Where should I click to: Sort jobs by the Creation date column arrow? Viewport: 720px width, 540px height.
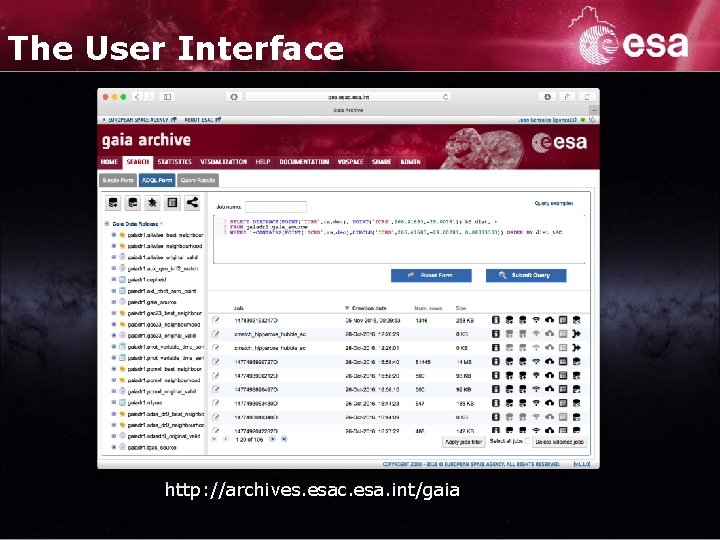point(347,308)
